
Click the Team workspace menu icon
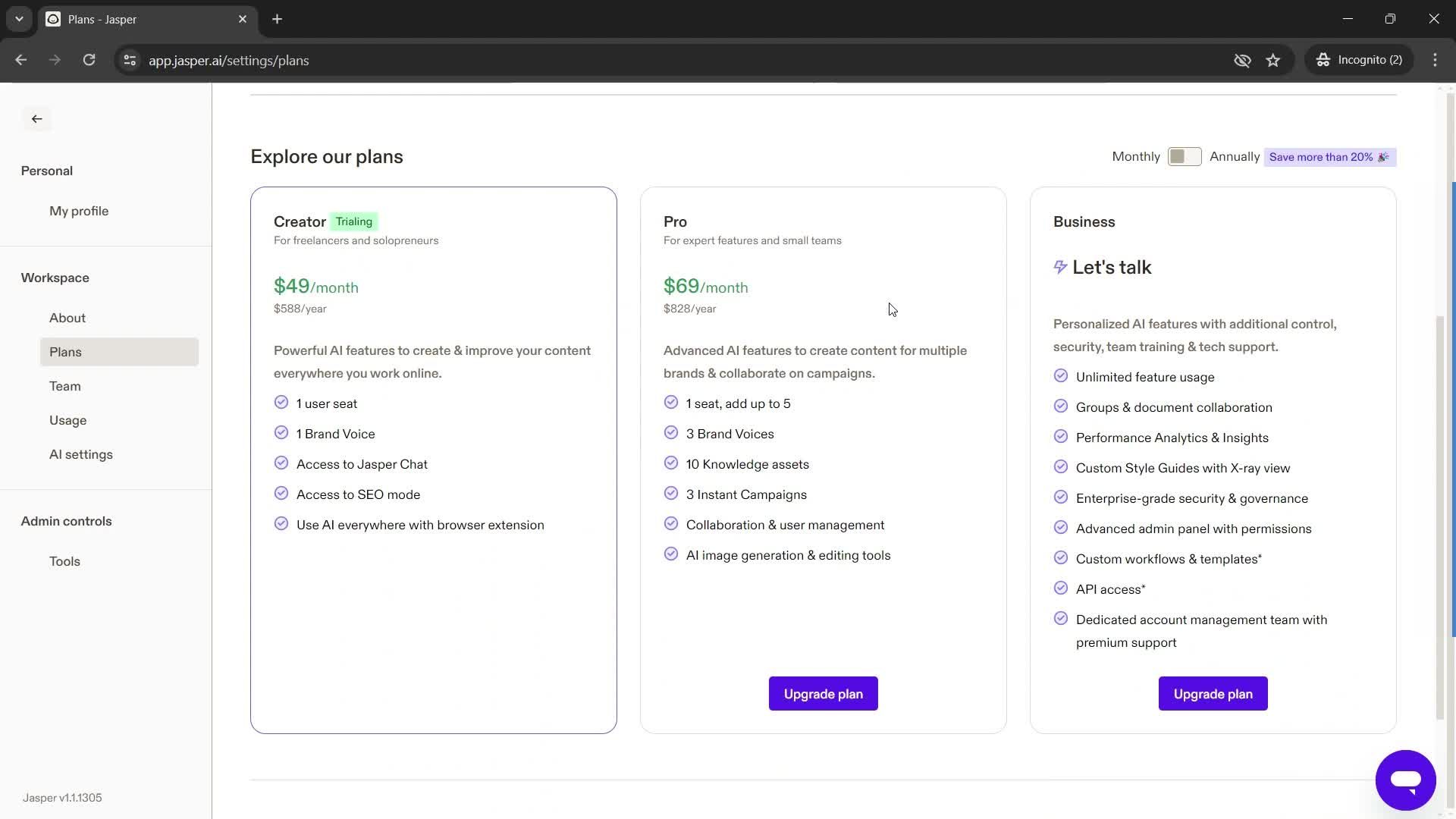[64, 385]
